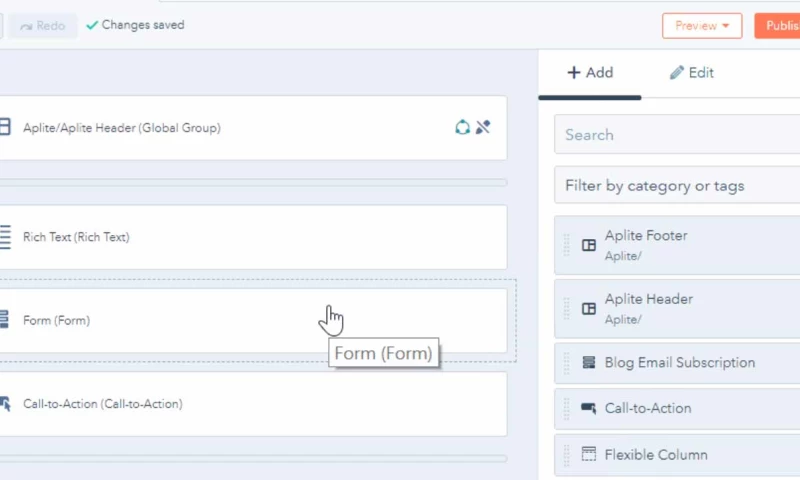Choose Call-to-Action in the Add list
Viewport: 800px width, 480px height.
click(x=677, y=409)
